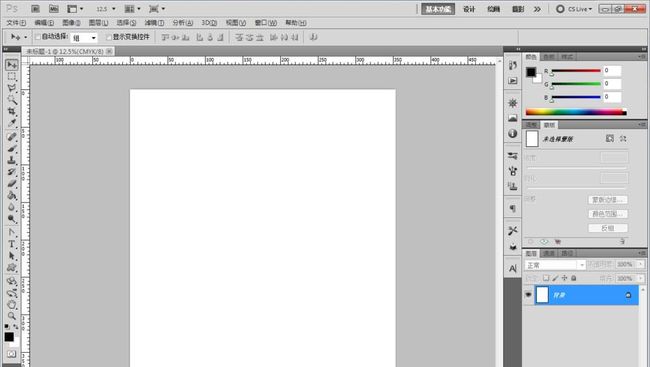Open the 图像(I) menu

click(x=71, y=23)
